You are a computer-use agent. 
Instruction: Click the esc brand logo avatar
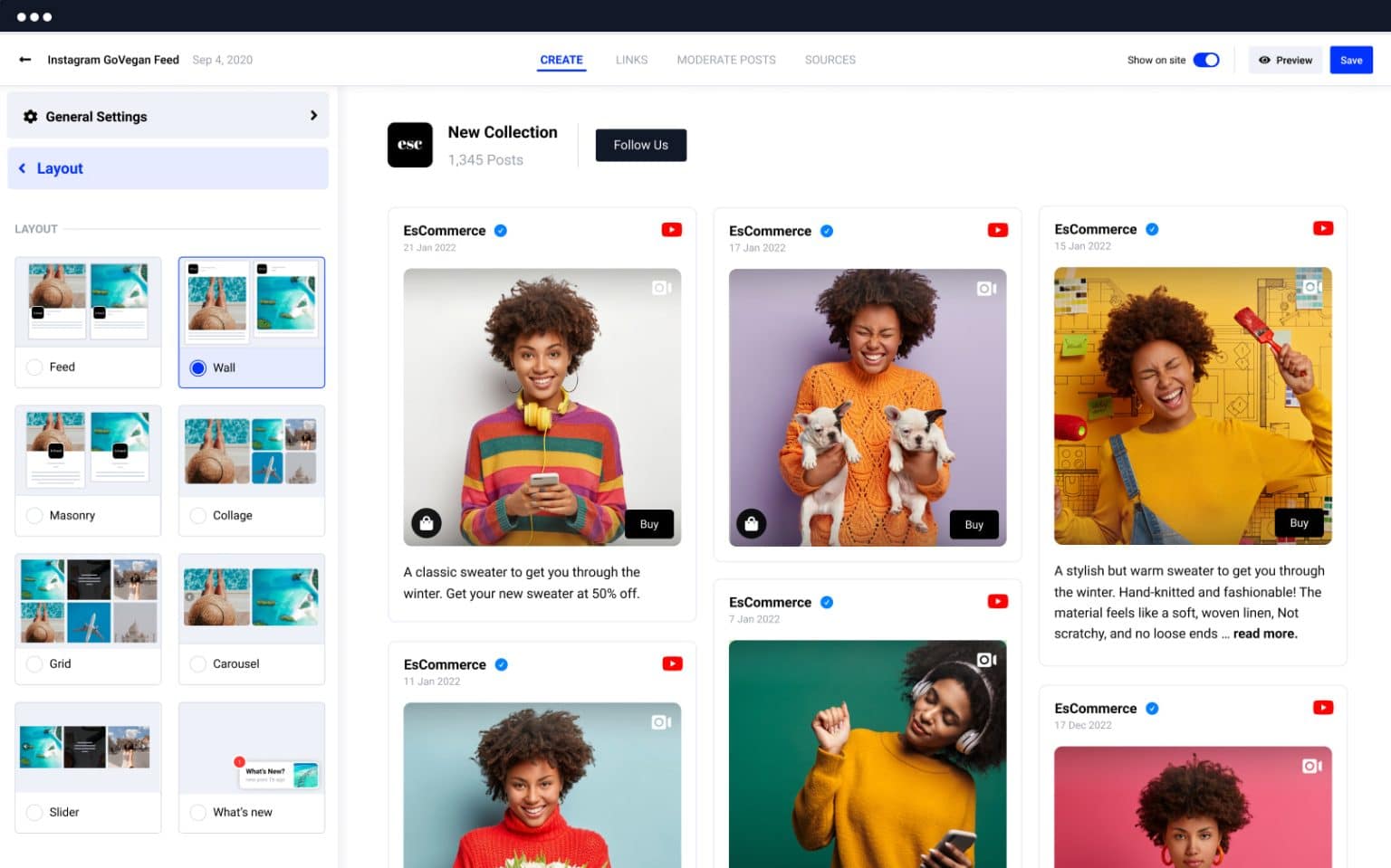click(410, 144)
